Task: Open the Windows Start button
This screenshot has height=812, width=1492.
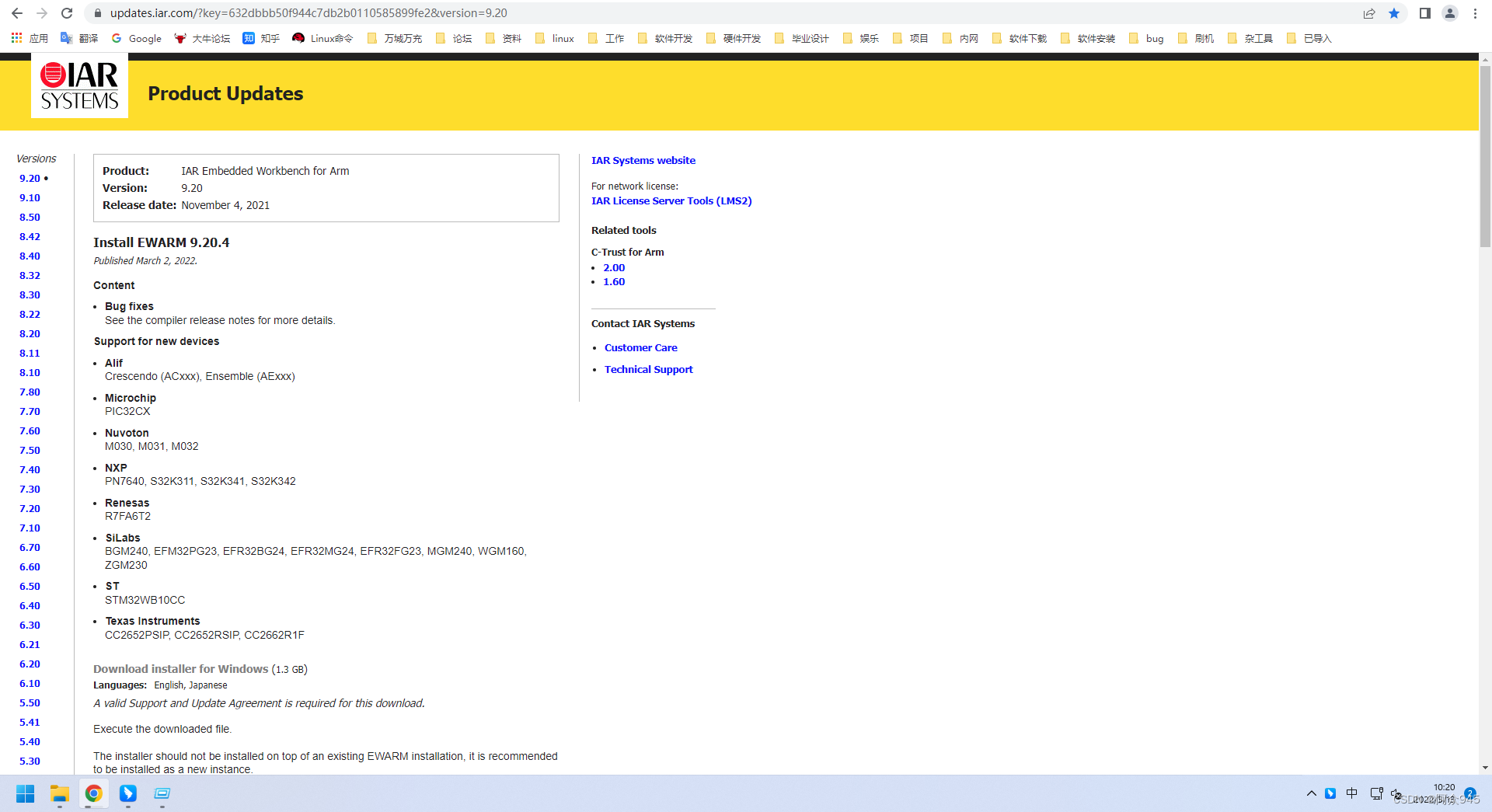Action: click(25, 793)
